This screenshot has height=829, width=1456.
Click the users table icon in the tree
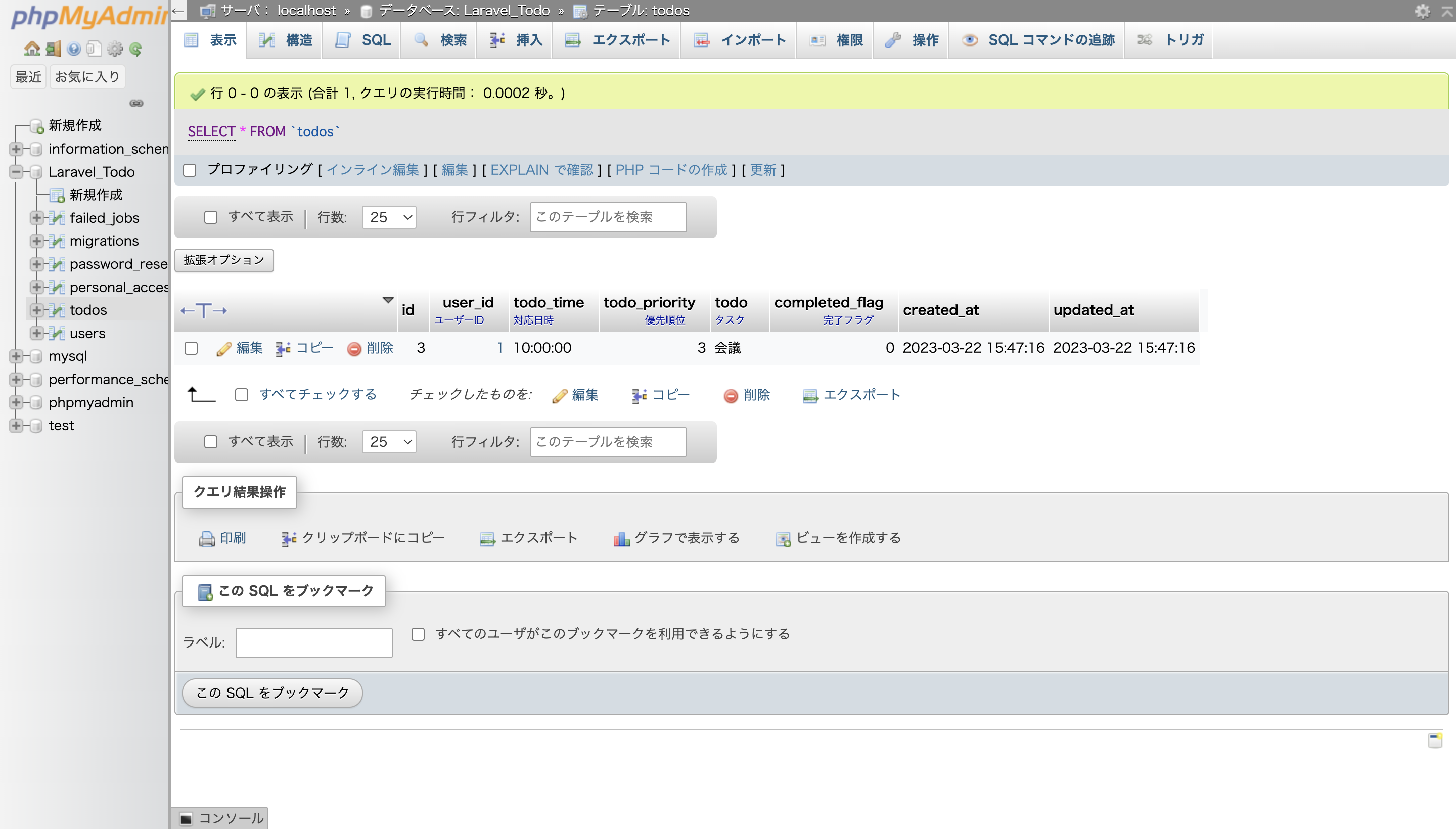click(x=57, y=333)
